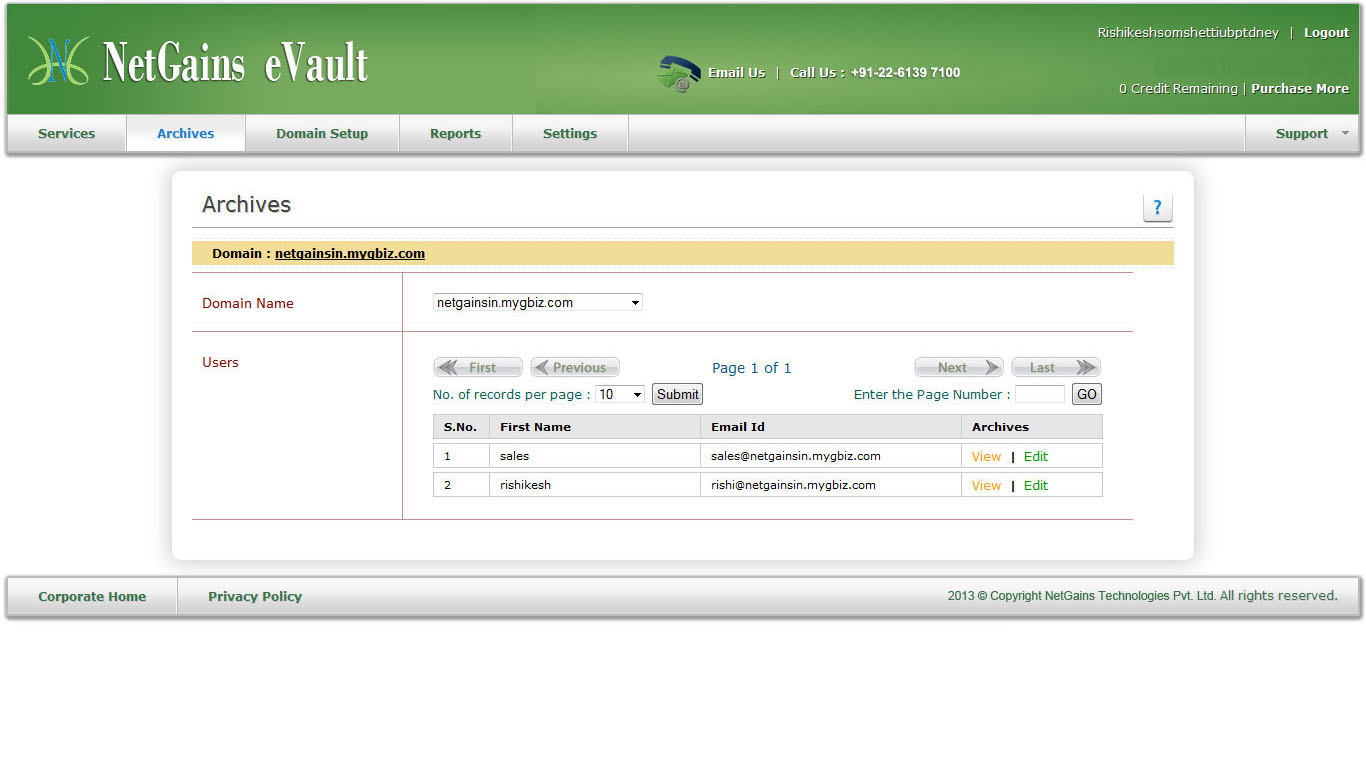
Task: Edit archives for the sales user
Action: (1036, 456)
